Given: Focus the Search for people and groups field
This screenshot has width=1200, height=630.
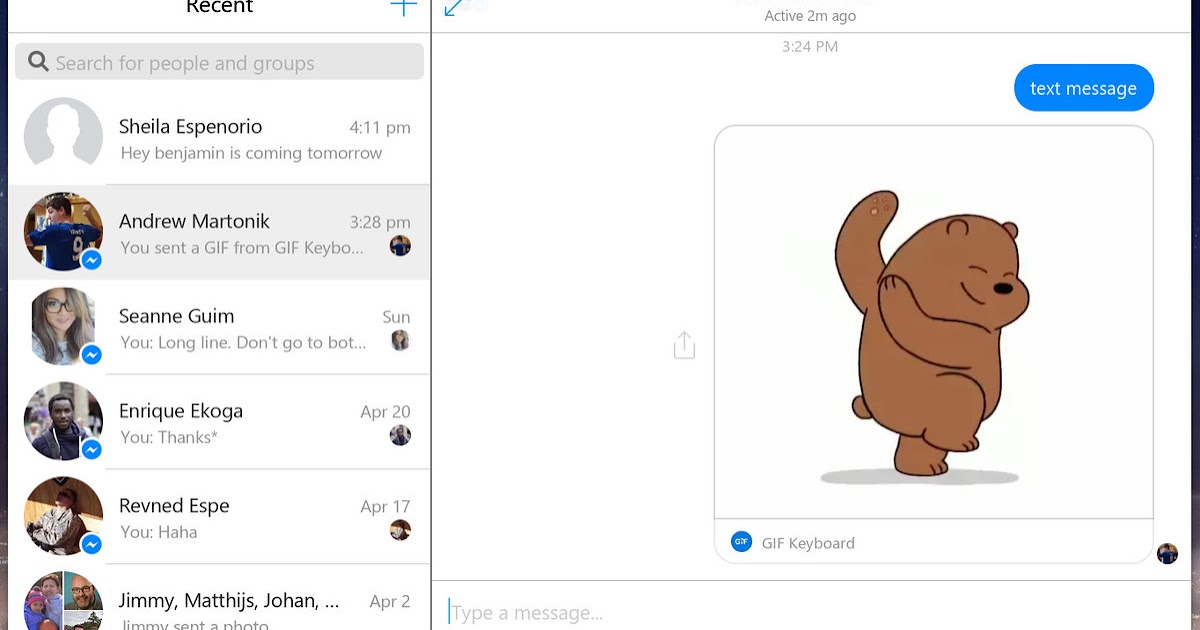Looking at the screenshot, I should 219,62.
